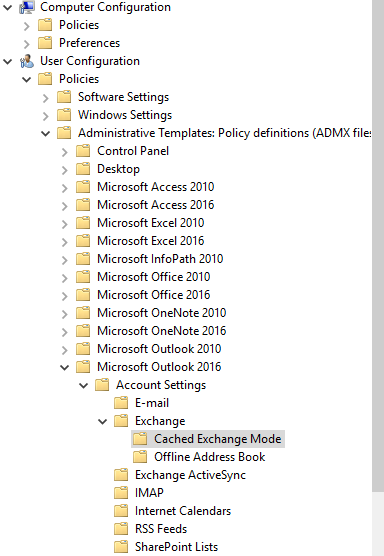Select the Offline Address Book item

tap(210, 457)
